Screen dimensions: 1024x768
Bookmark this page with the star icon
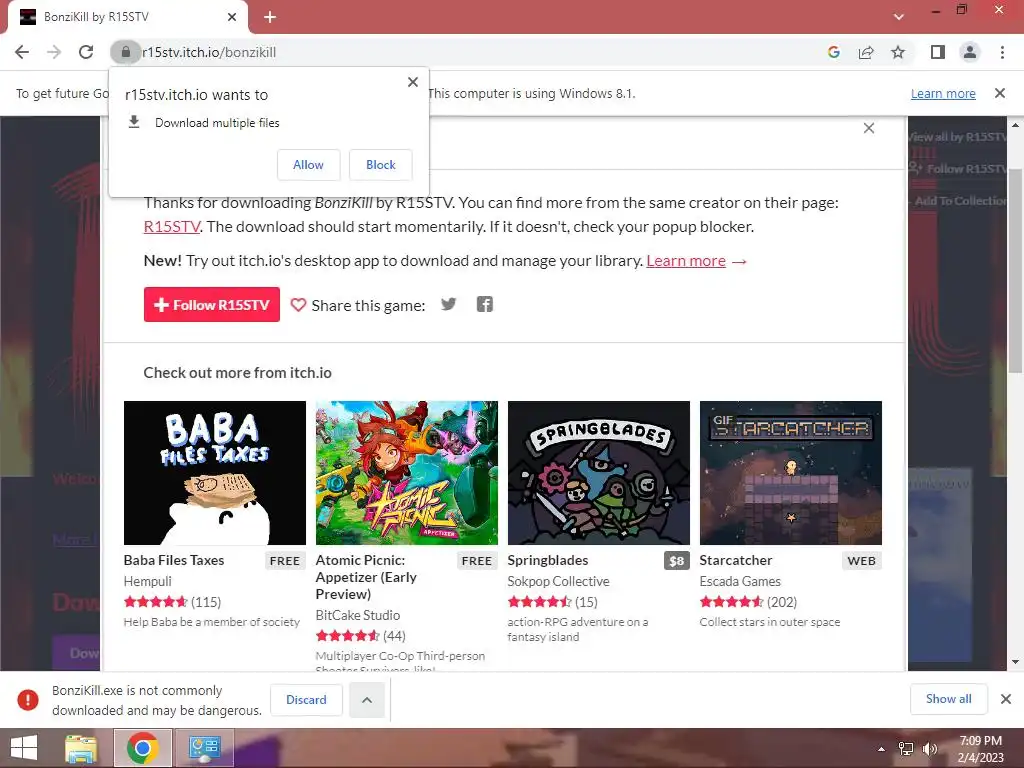coord(898,52)
